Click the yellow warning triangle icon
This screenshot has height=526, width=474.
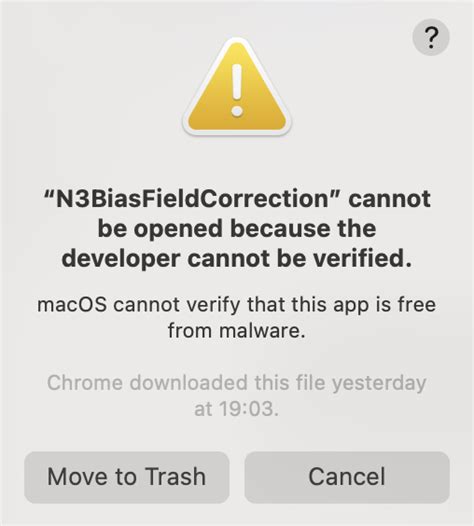[x=237, y=87]
